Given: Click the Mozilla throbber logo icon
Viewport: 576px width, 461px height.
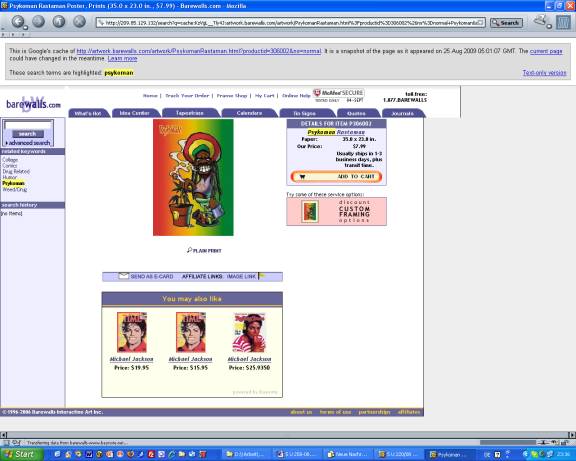Looking at the screenshot, I should click(563, 22).
